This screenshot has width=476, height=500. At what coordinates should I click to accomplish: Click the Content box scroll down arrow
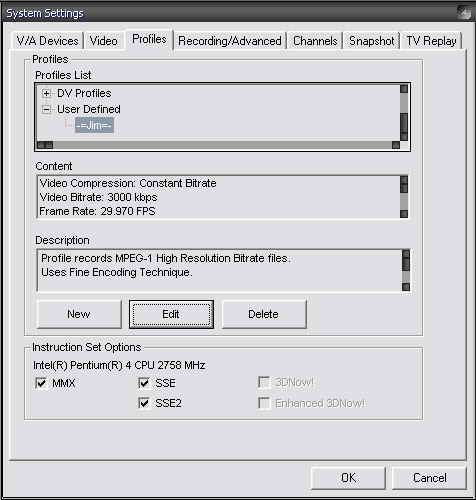click(x=404, y=214)
